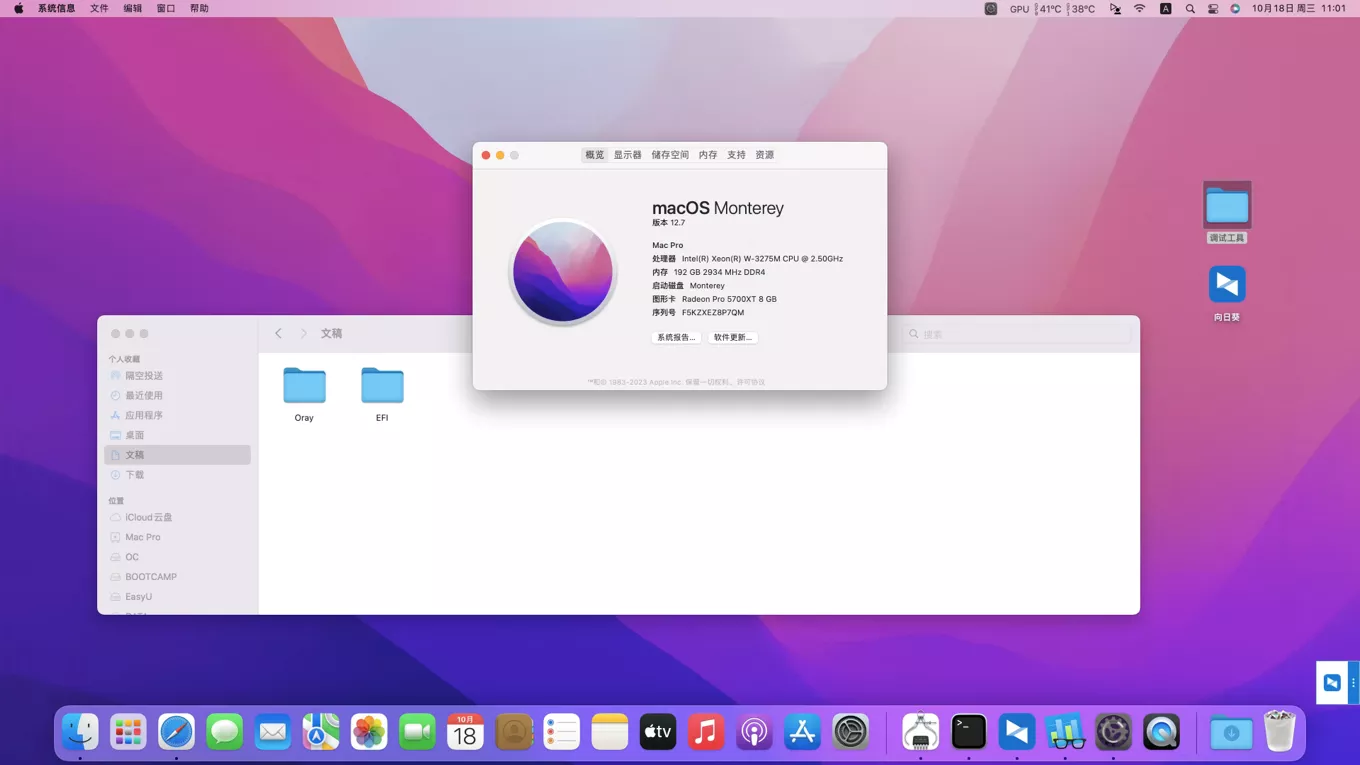
Task: Click the Finder search field
Action: (x=1015, y=334)
